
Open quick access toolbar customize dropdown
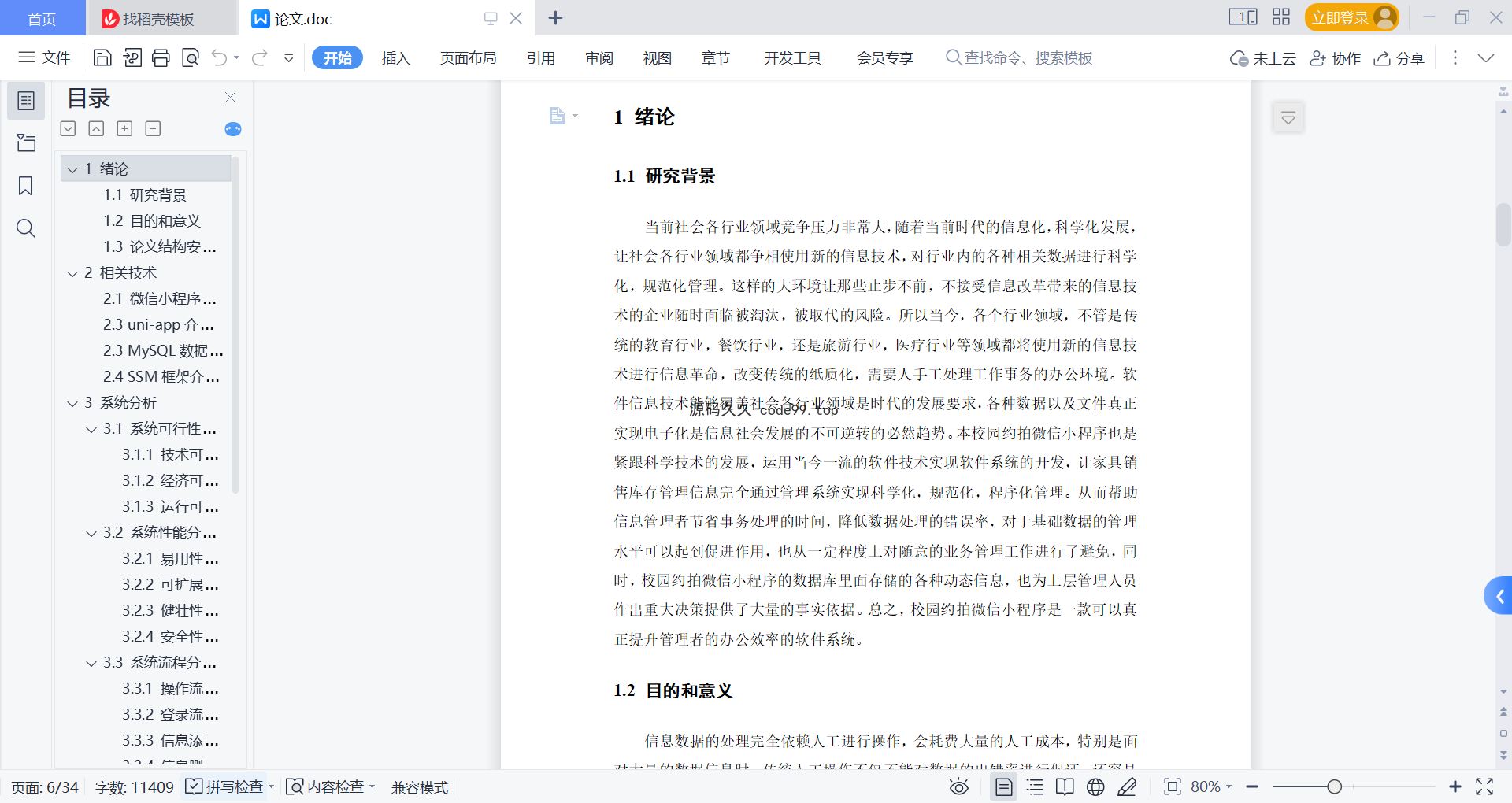(x=289, y=57)
